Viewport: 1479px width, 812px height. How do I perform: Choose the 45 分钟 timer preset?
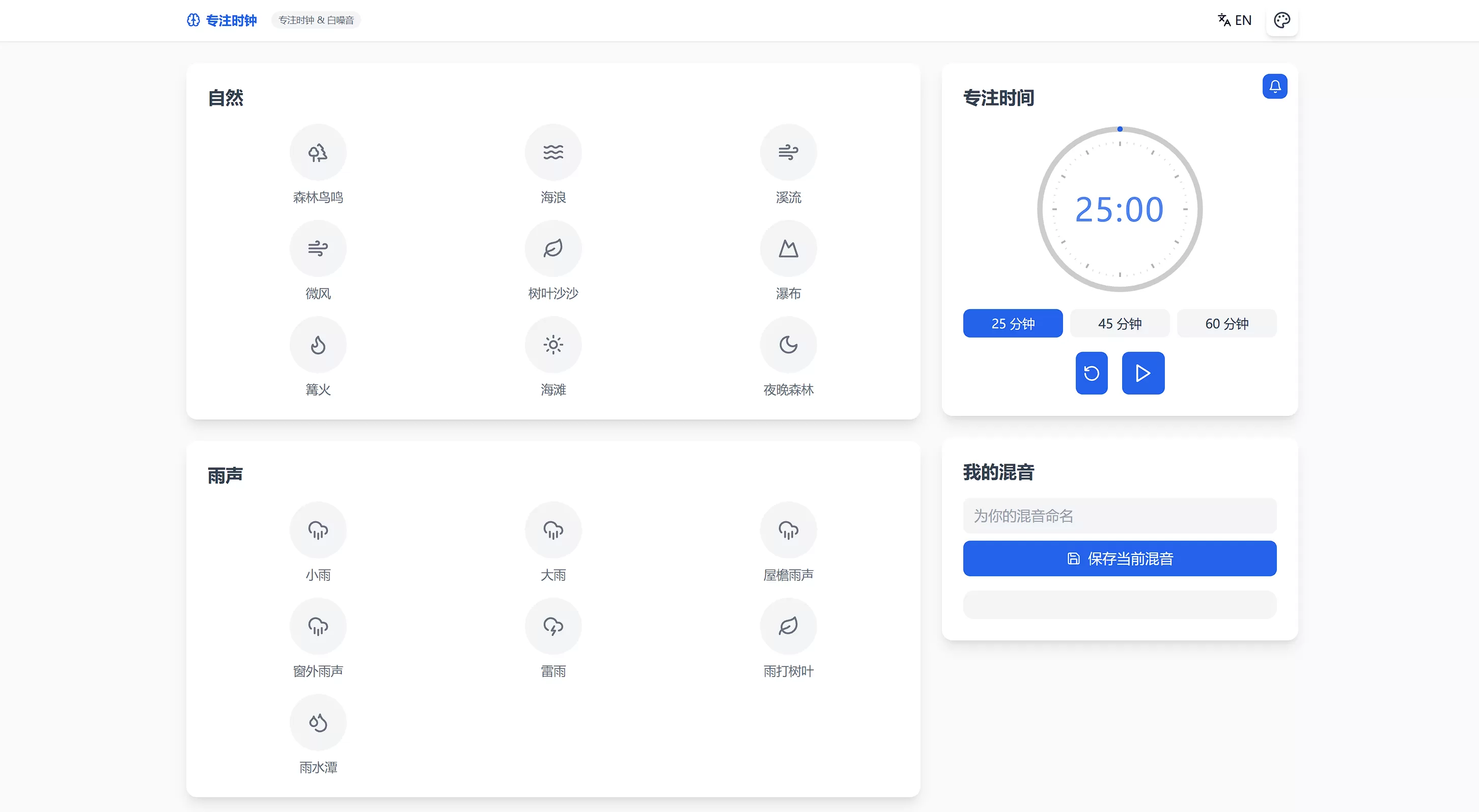click(x=1119, y=323)
